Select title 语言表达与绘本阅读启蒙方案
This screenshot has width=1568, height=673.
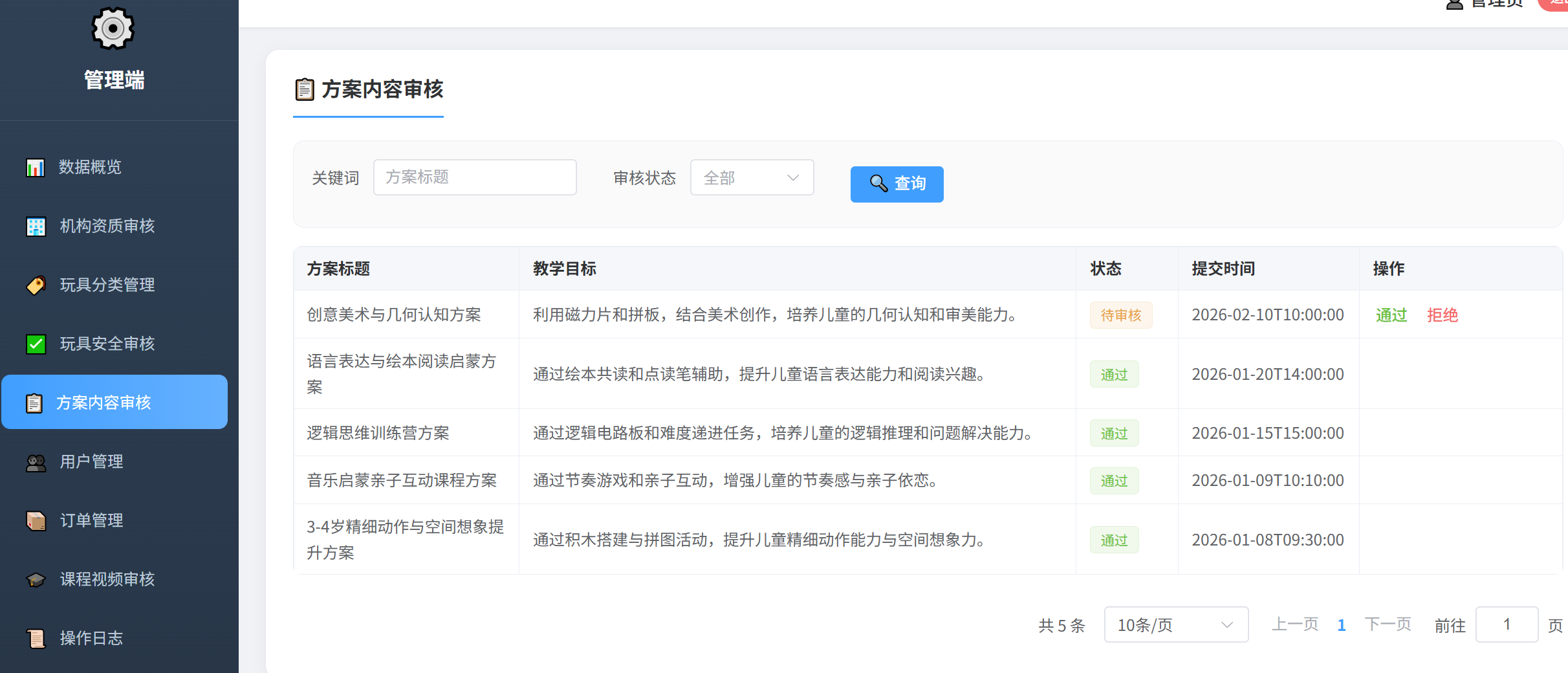(402, 374)
